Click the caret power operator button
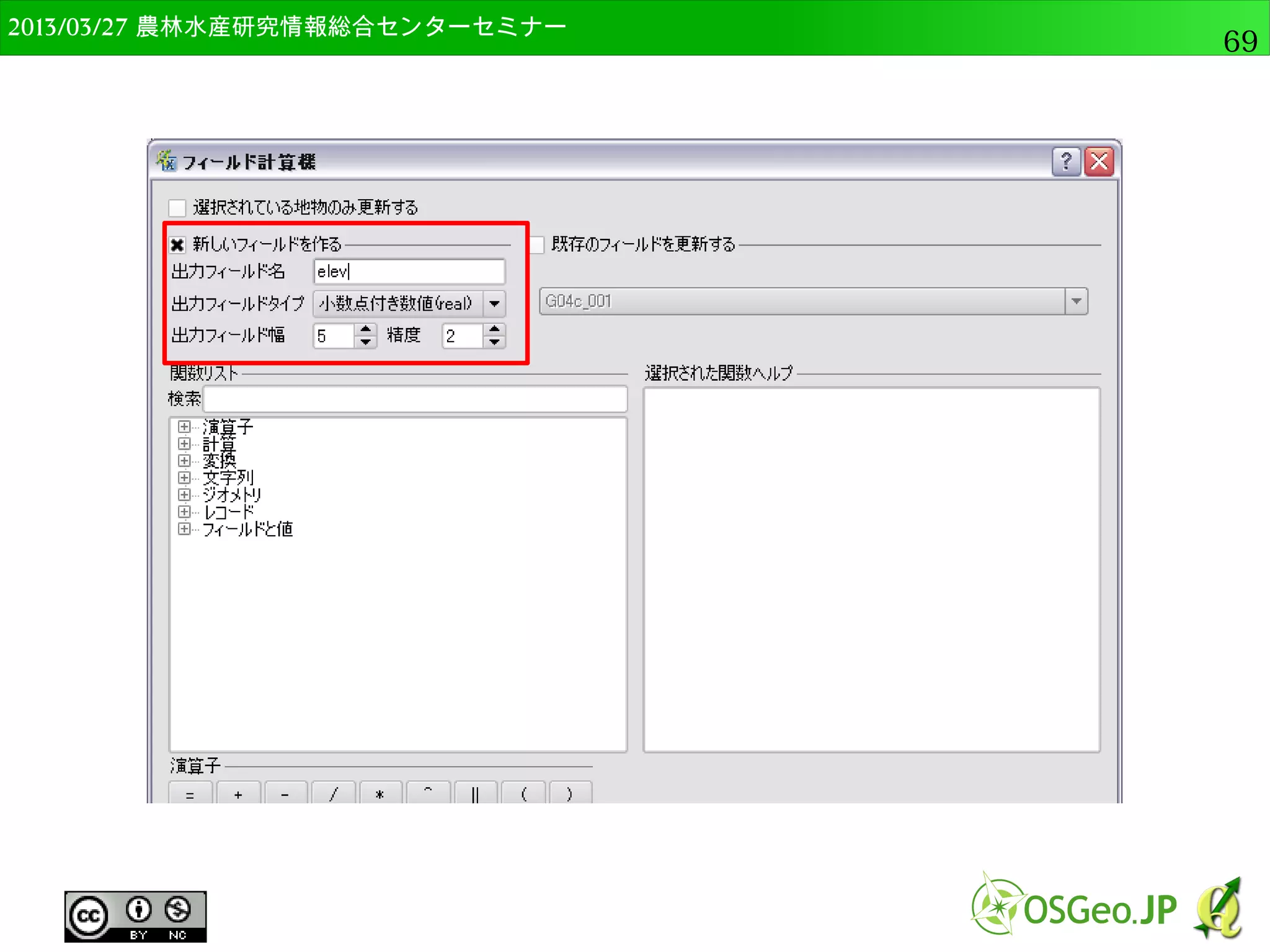This screenshot has width=1270, height=952. click(428, 793)
